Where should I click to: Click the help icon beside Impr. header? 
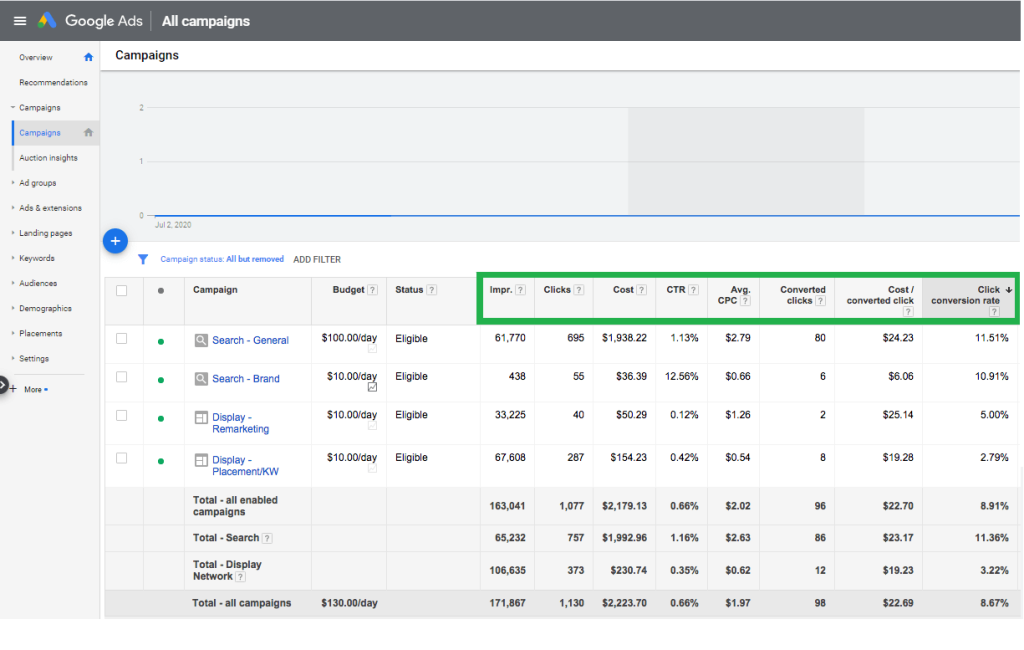[x=520, y=290]
